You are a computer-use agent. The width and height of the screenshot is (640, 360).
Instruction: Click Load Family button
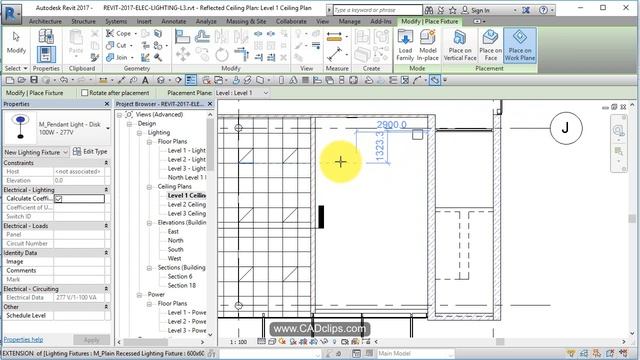[405, 45]
